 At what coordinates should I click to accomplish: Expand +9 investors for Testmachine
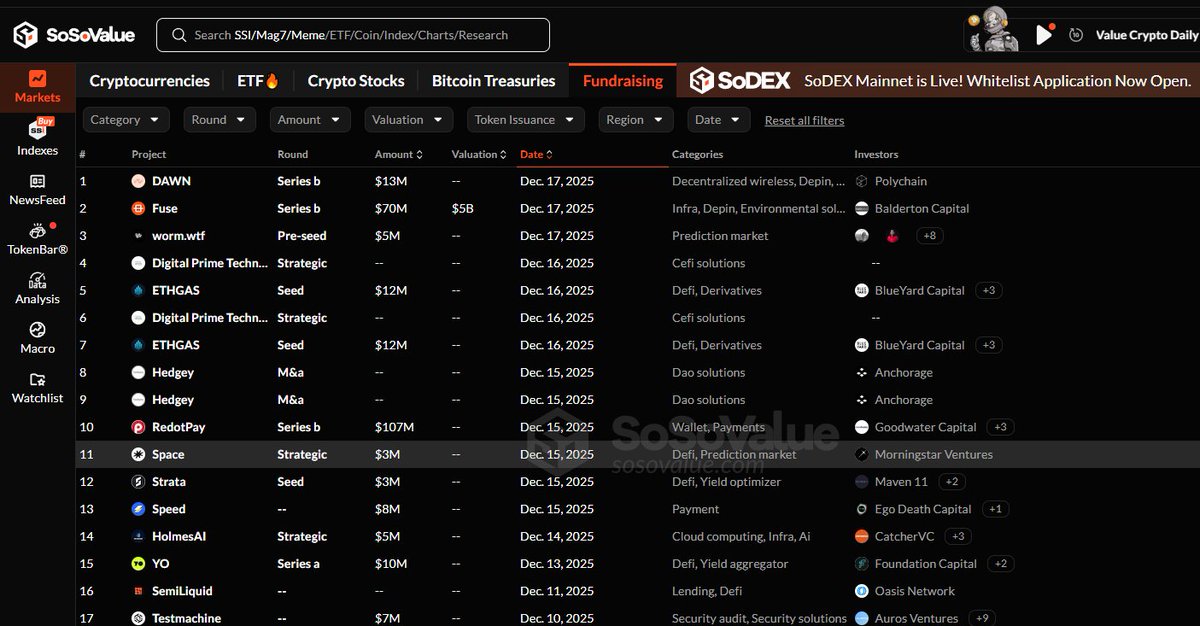click(x=982, y=618)
